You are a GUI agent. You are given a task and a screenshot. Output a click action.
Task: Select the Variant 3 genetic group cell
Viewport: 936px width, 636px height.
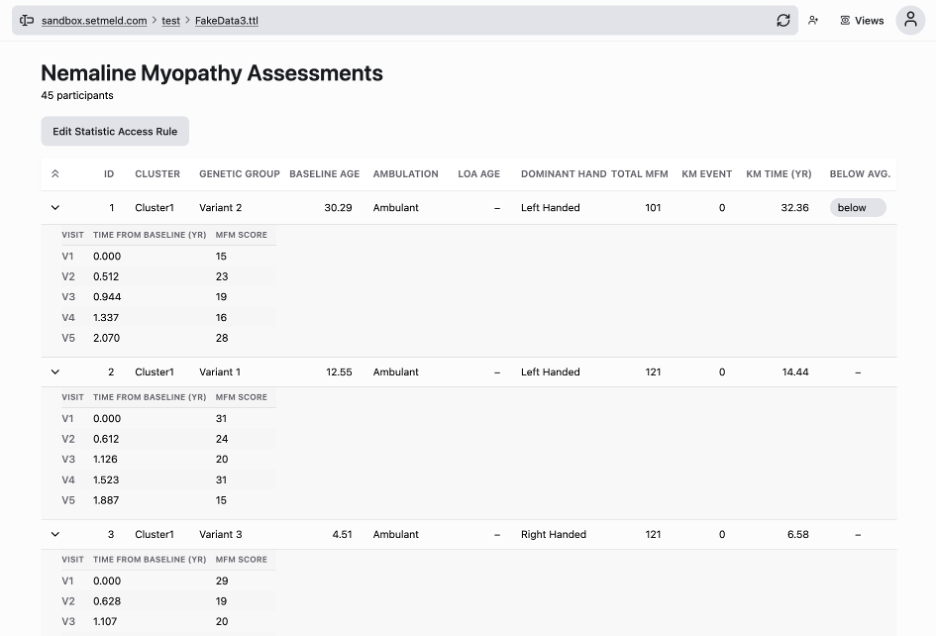click(220, 534)
